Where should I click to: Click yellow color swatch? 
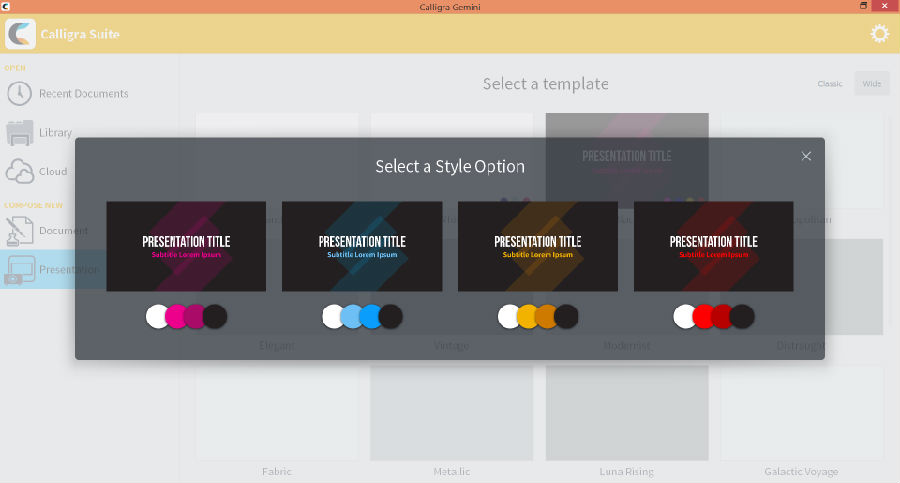tap(526, 316)
